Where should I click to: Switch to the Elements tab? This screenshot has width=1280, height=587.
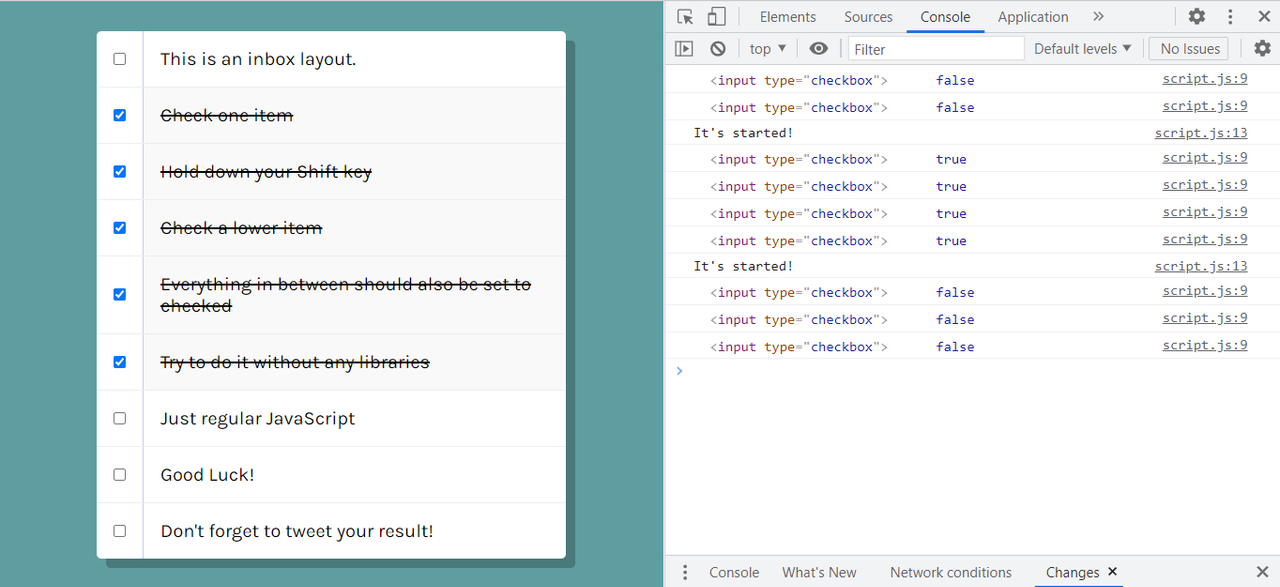pos(788,17)
